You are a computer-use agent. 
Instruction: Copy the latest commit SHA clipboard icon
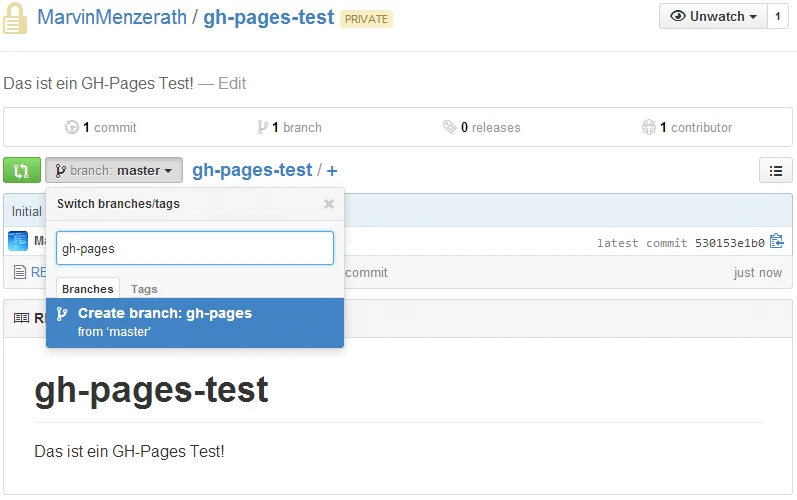(777, 241)
